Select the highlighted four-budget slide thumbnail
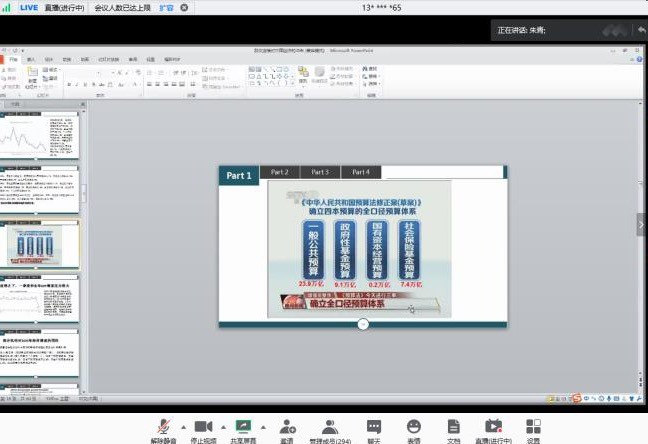648x444 pixels. pyautogui.click(x=41, y=244)
